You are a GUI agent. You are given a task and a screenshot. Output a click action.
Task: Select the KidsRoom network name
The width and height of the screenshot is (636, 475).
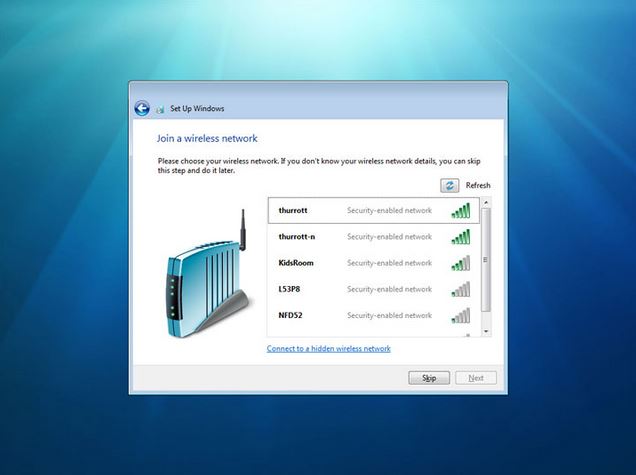[296, 263]
